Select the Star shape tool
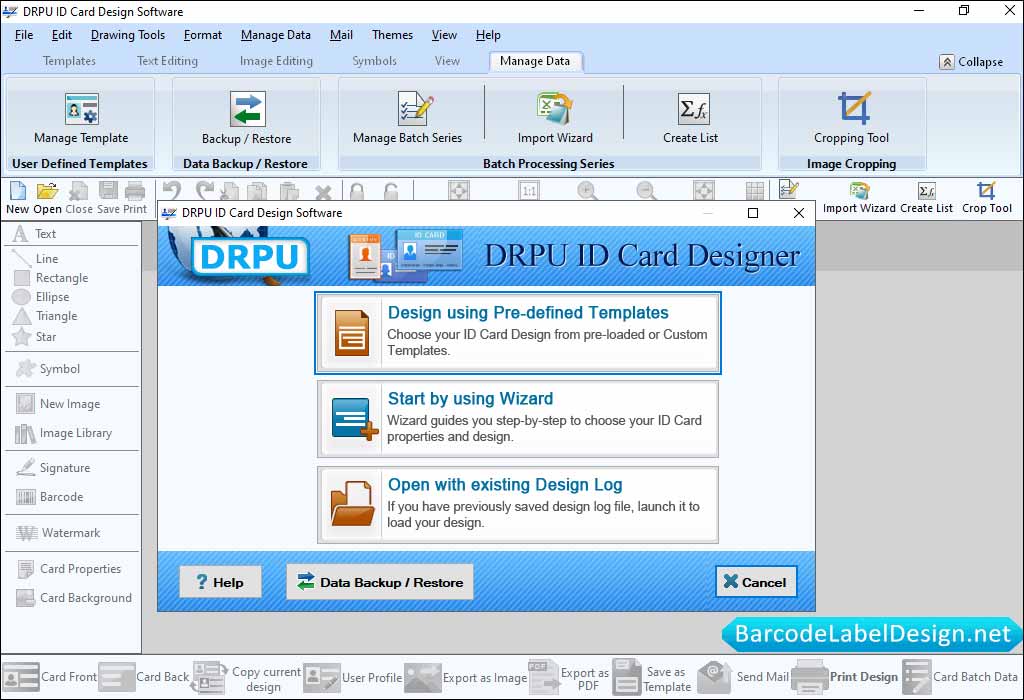The height and width of the screenshot is (700, 1024). click(35, 337)
